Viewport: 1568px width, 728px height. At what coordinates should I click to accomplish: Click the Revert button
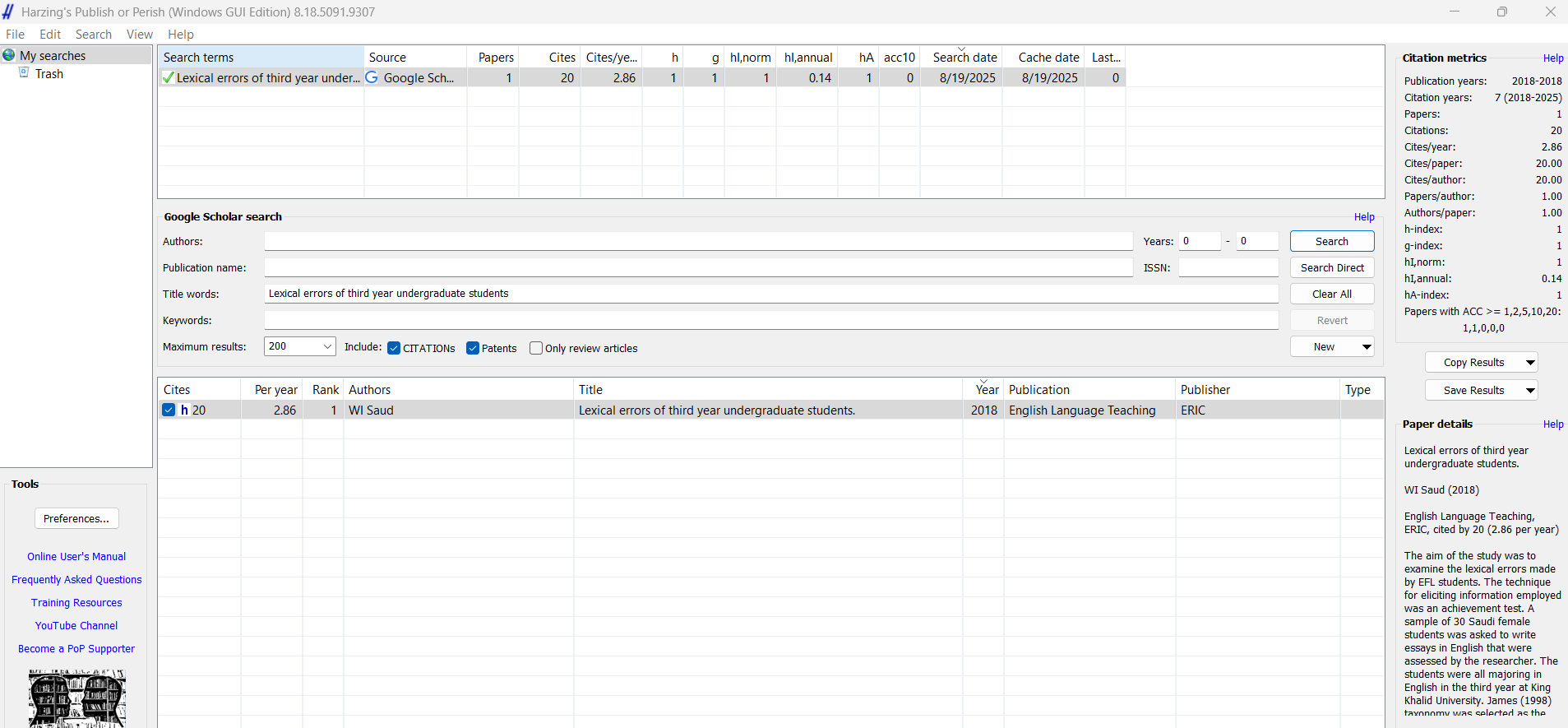[1332, 320]
